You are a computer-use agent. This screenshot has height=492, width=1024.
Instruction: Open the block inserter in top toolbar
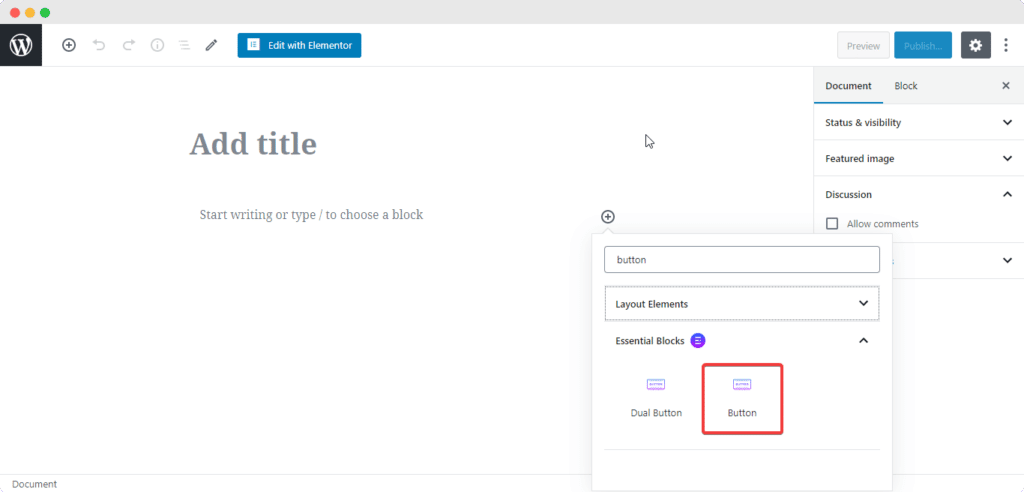coord(69,45)
